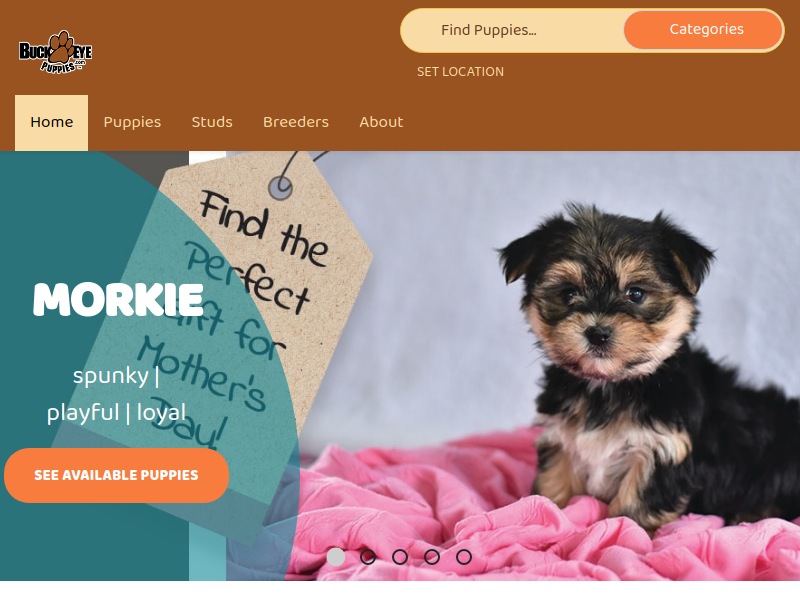Click See Available Puppies button

(116, 475)
